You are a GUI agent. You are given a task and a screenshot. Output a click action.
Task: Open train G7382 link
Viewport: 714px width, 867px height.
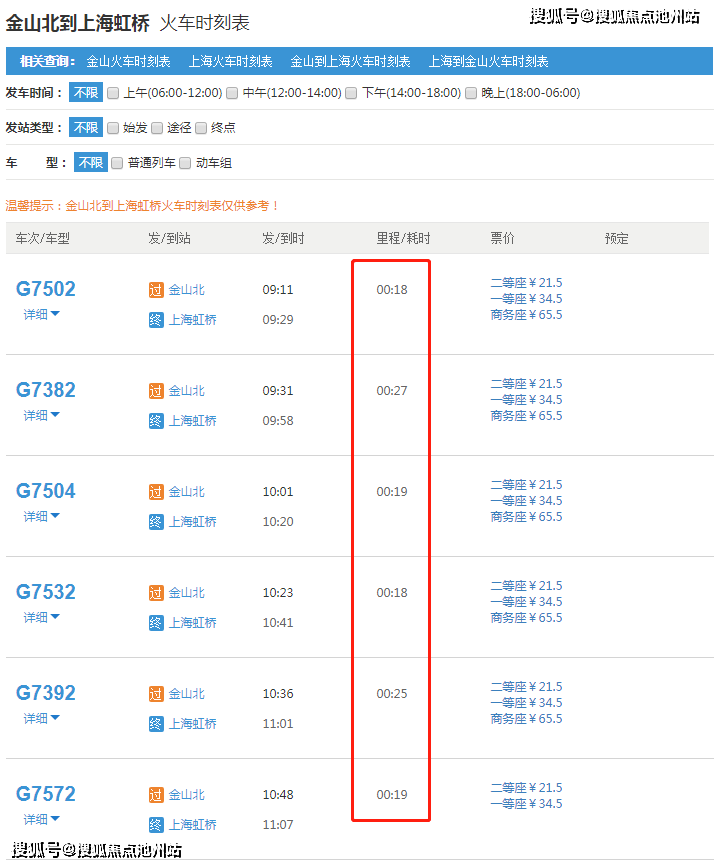pos(45,390)
